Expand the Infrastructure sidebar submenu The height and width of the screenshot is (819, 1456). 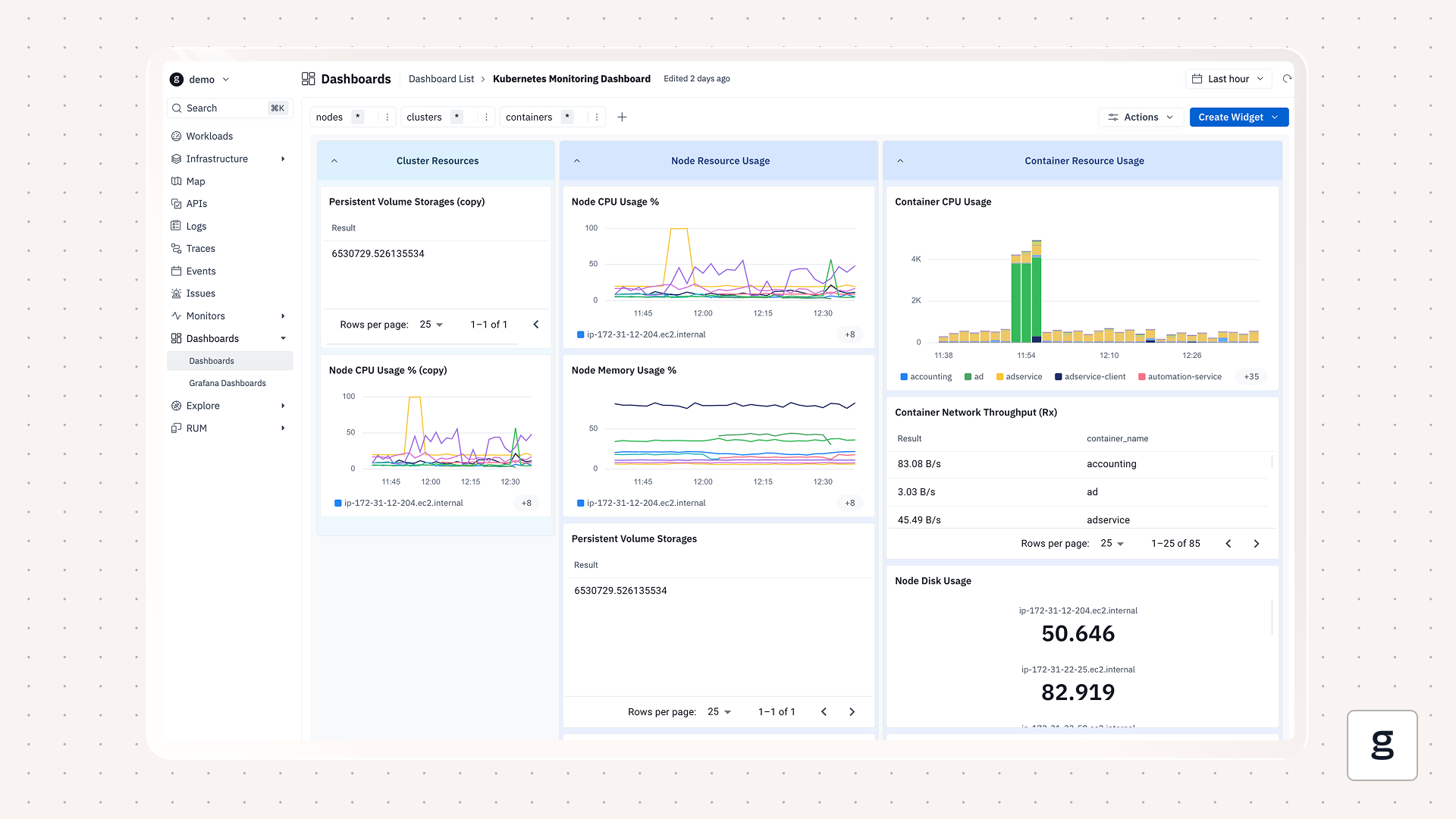pyautogui.click(x=283, y=159)
